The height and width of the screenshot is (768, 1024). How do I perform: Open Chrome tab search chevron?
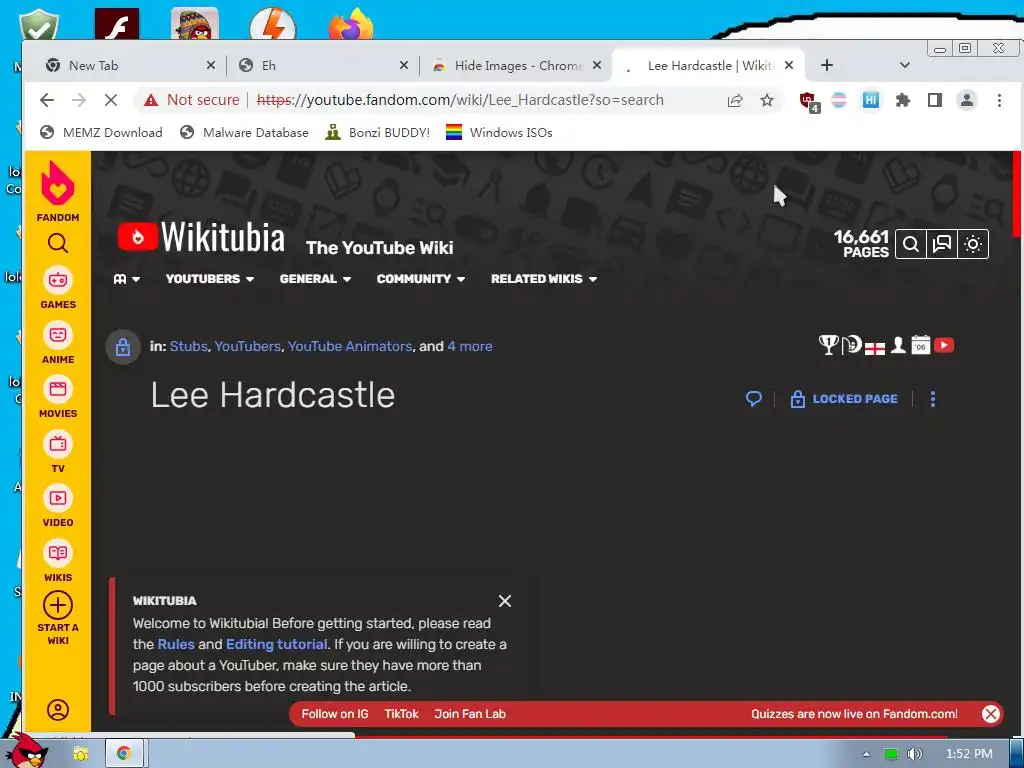click(904, 65)
